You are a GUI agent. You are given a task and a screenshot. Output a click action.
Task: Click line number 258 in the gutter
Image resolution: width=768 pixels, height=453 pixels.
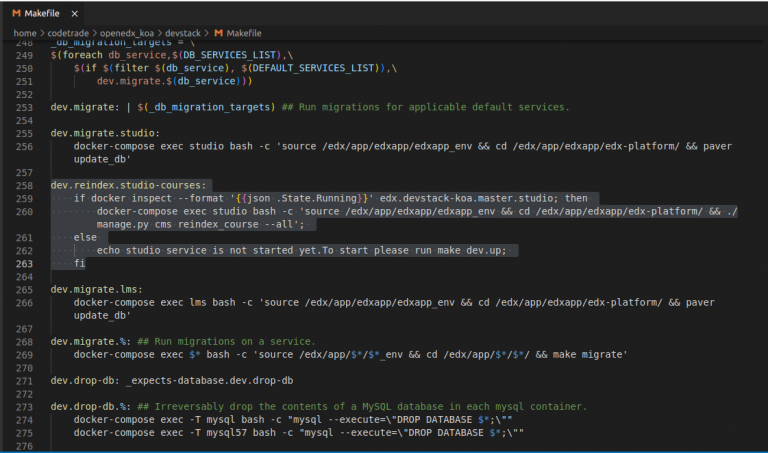(x=26, y=185)
